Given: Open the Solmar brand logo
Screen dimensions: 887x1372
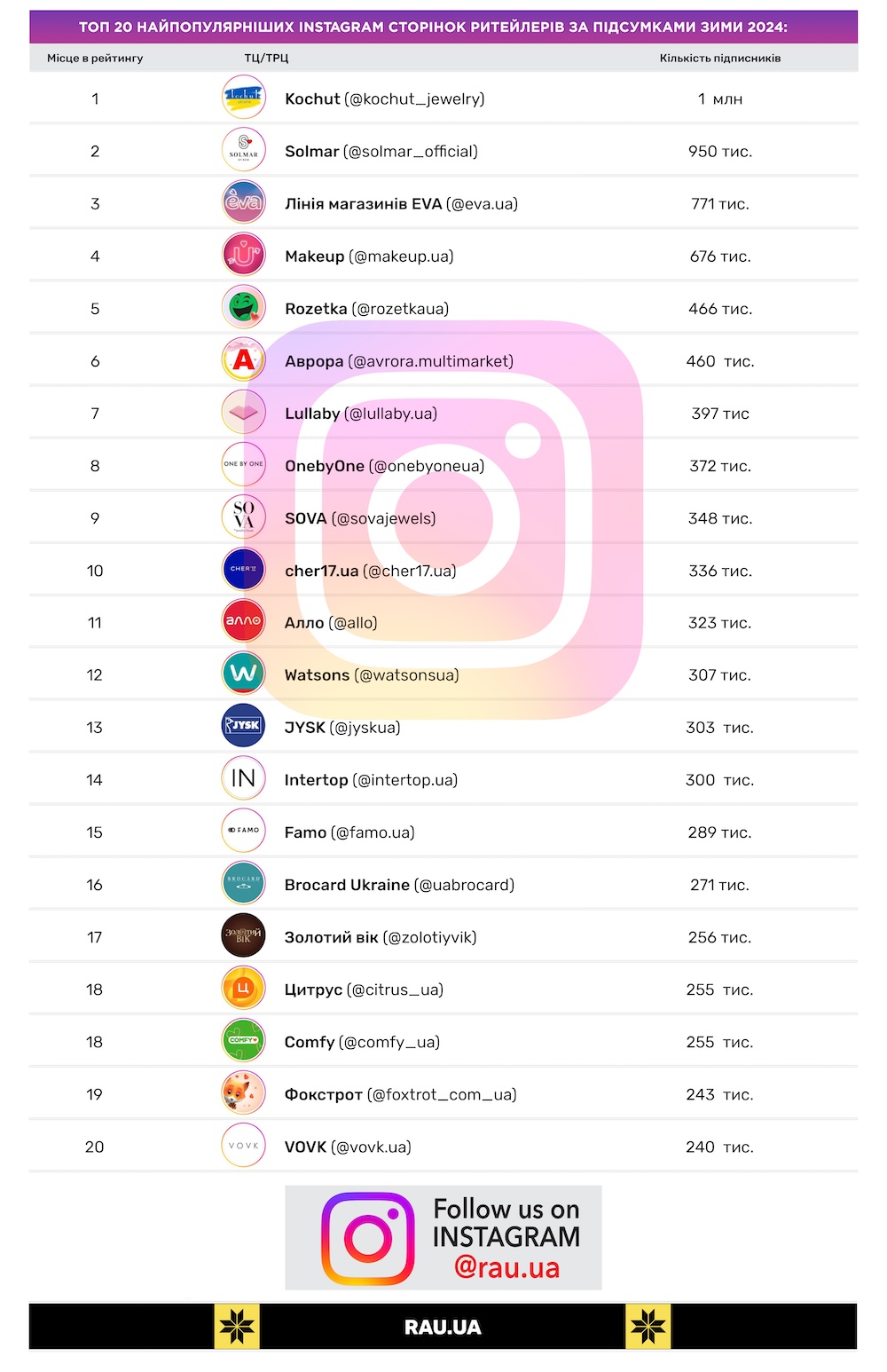Looking at the screenshot, I should [243, 150].
